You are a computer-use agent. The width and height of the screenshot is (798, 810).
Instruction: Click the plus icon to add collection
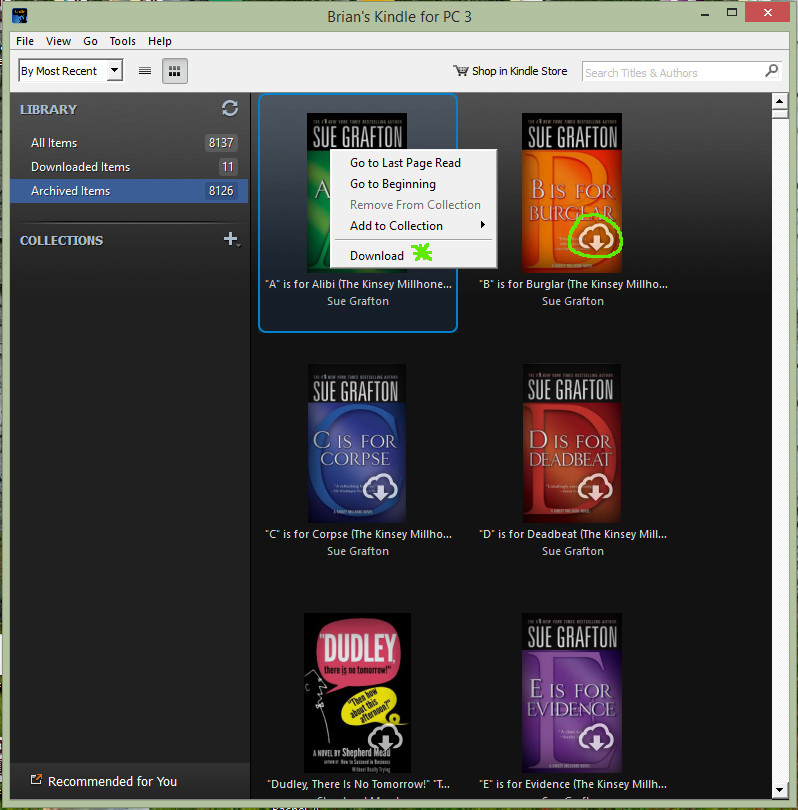coord(230,239)
